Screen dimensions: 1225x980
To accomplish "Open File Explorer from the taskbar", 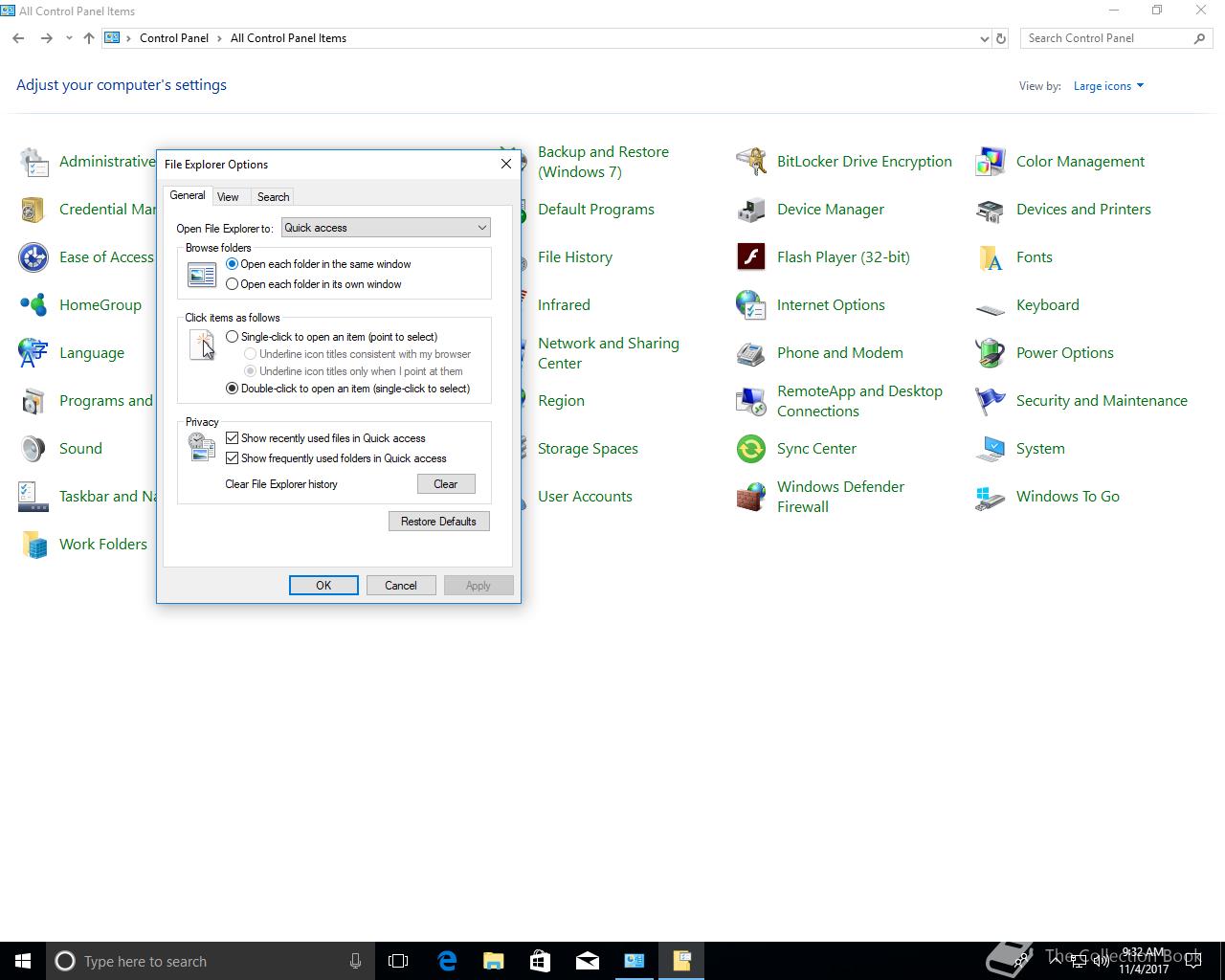I will (494, 961).
